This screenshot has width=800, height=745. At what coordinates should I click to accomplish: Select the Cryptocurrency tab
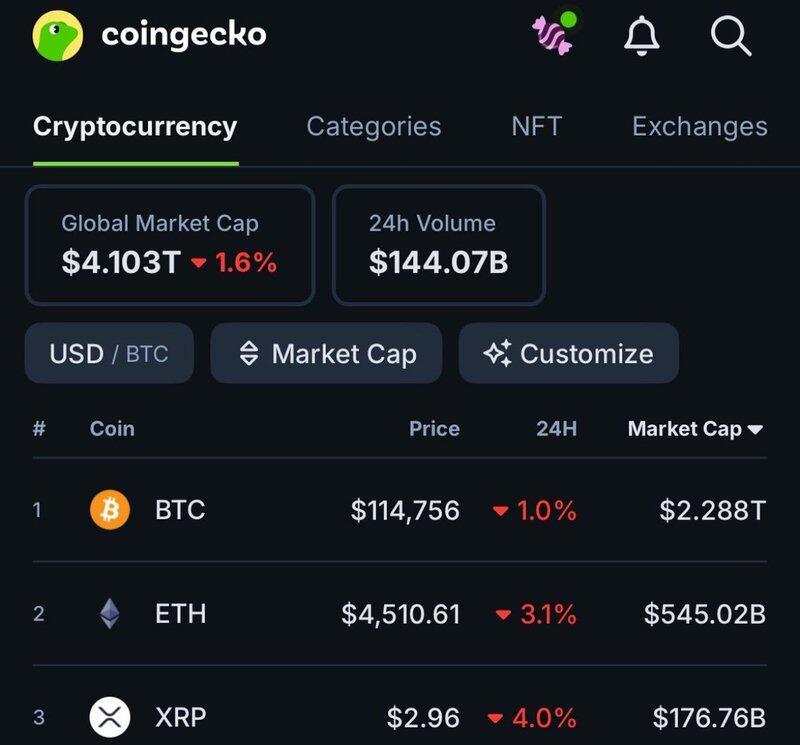135,127
